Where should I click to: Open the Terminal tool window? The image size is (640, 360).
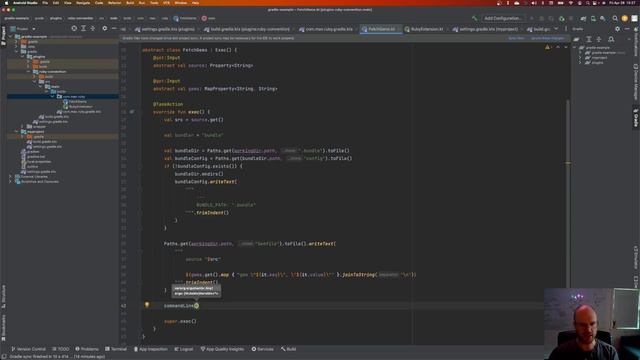pyautogui.click(x=116, y=349)
